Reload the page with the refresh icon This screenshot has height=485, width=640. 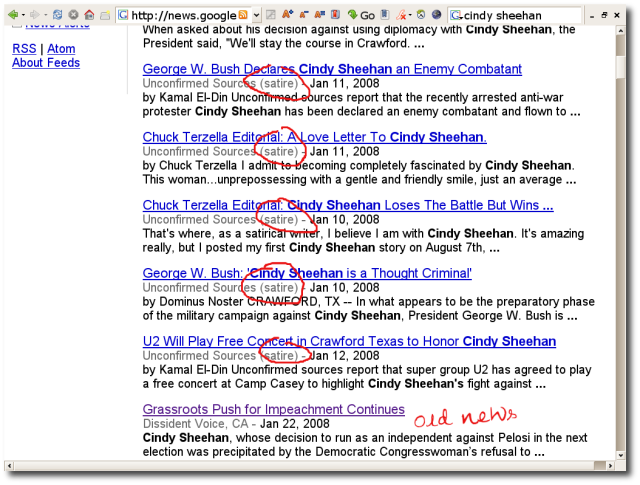(58, 15)
